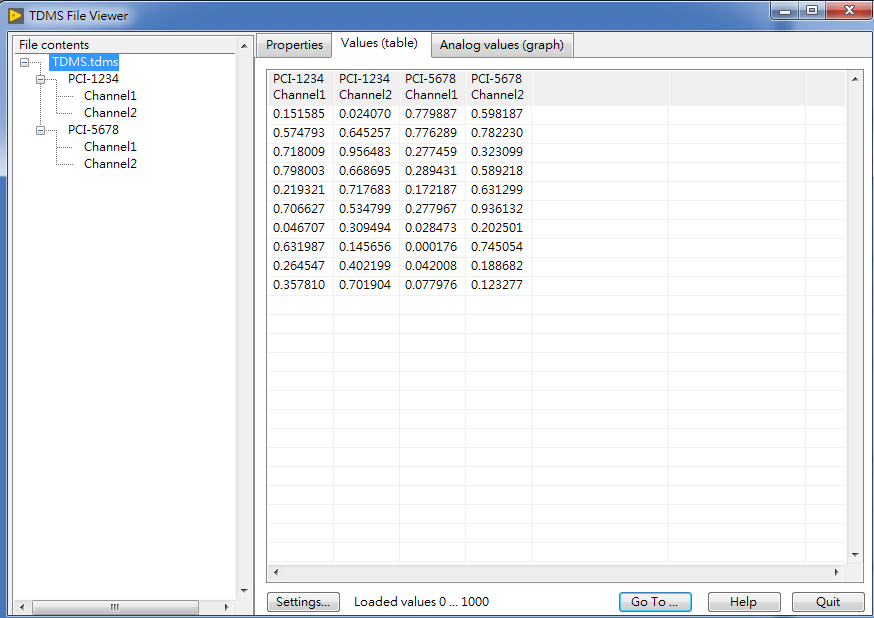
Task: Switch to the Properties tab
Action: tap(293, 44)
